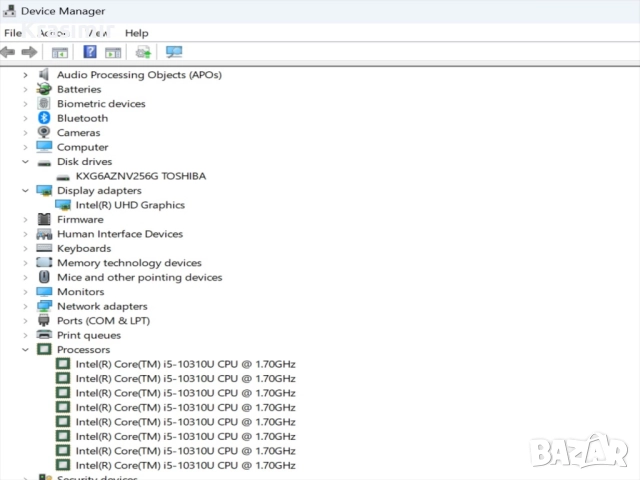This screenshot has height=480, width=640.
Task: Click the Update driver toolbar icon
Action: (143, 52)
